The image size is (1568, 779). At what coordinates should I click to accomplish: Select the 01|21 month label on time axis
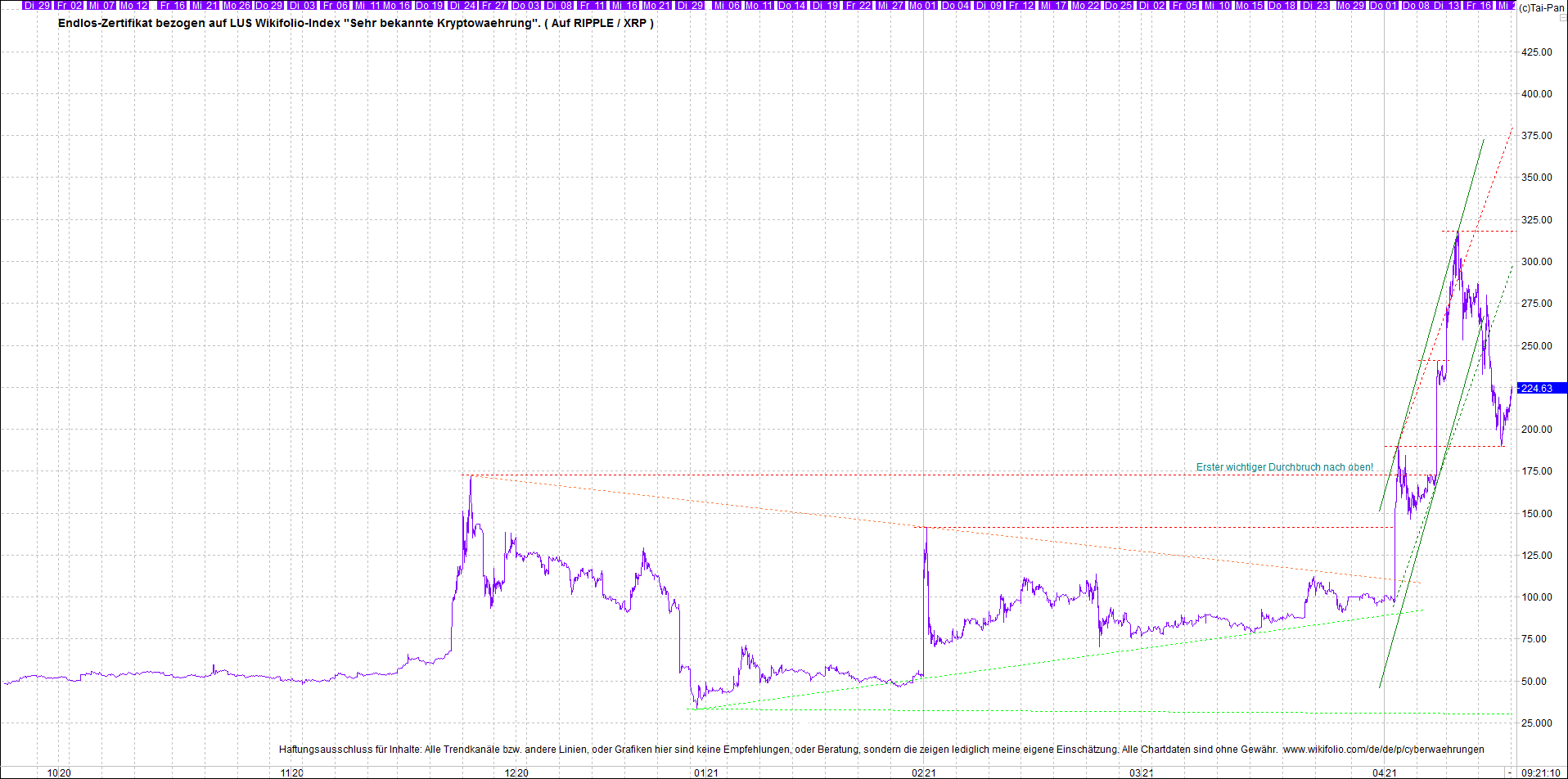tap(706, 772)
